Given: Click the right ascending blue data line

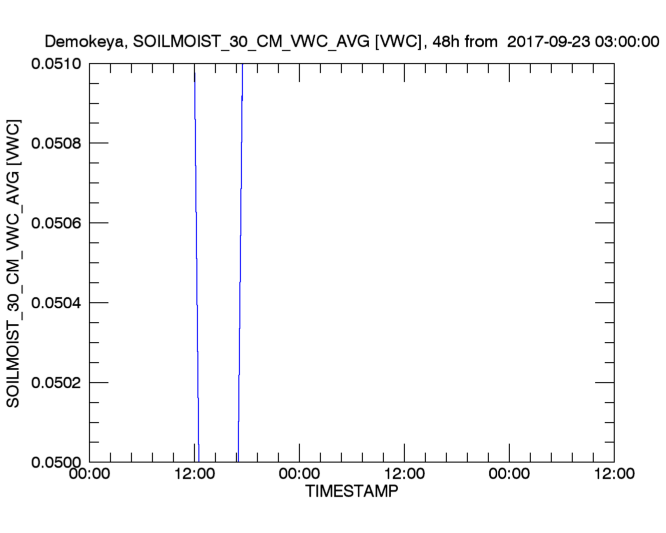Looking at the screenshot, I should tap(240, 260).
